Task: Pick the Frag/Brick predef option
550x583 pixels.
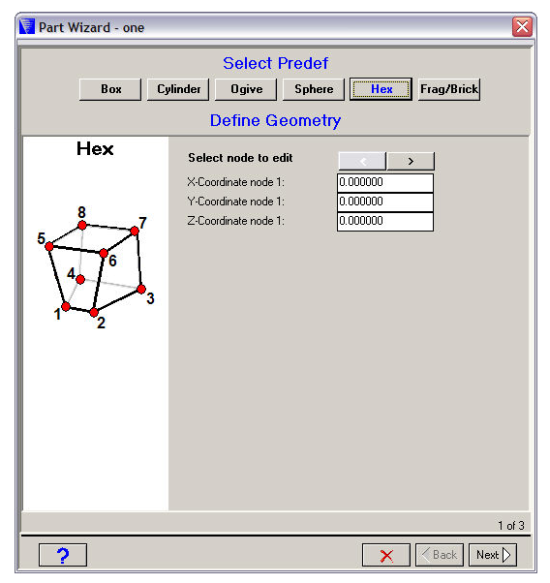Action: tap(449, 89)
